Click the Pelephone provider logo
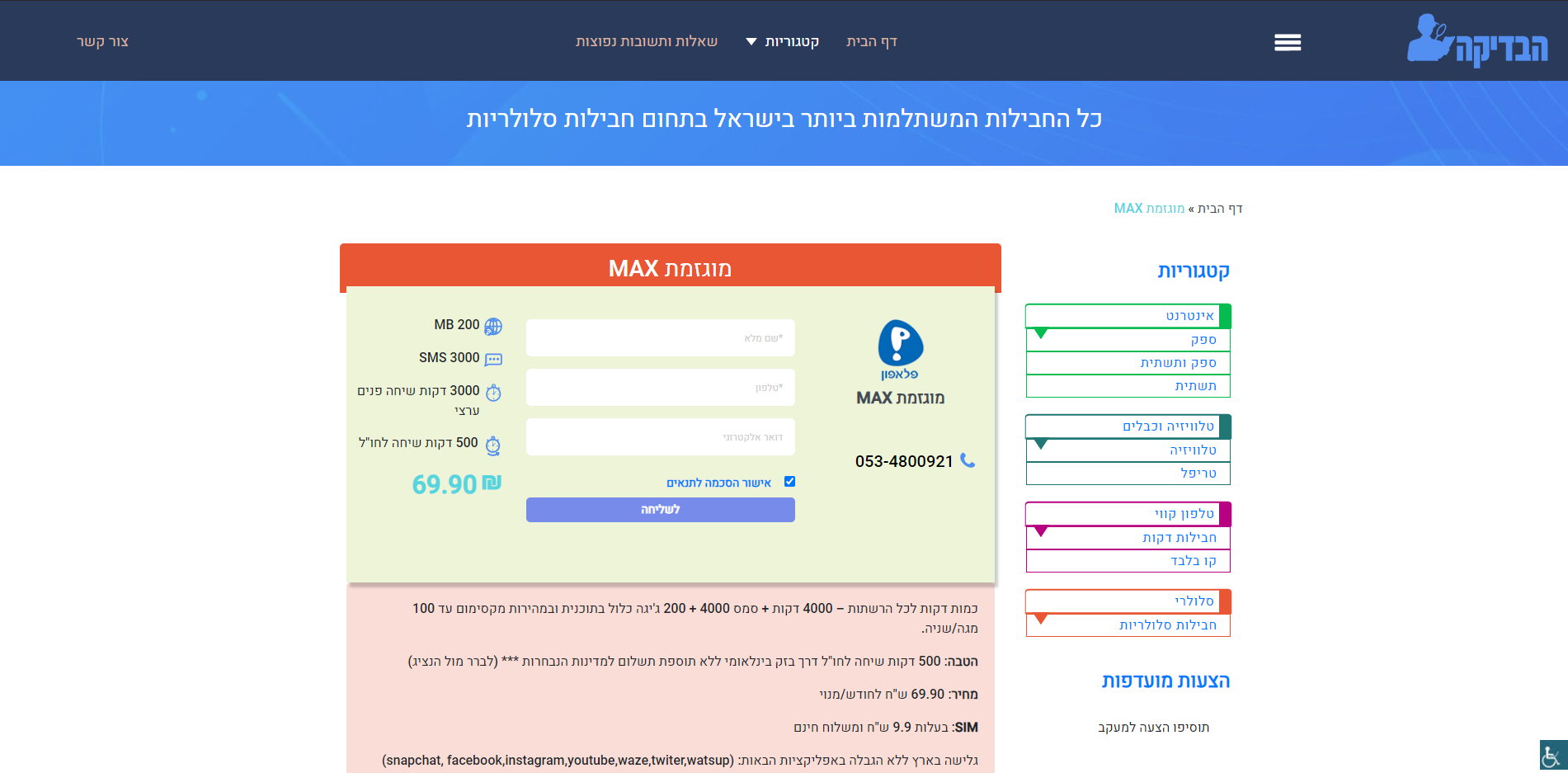1568x773 pixels. point(900,350)
